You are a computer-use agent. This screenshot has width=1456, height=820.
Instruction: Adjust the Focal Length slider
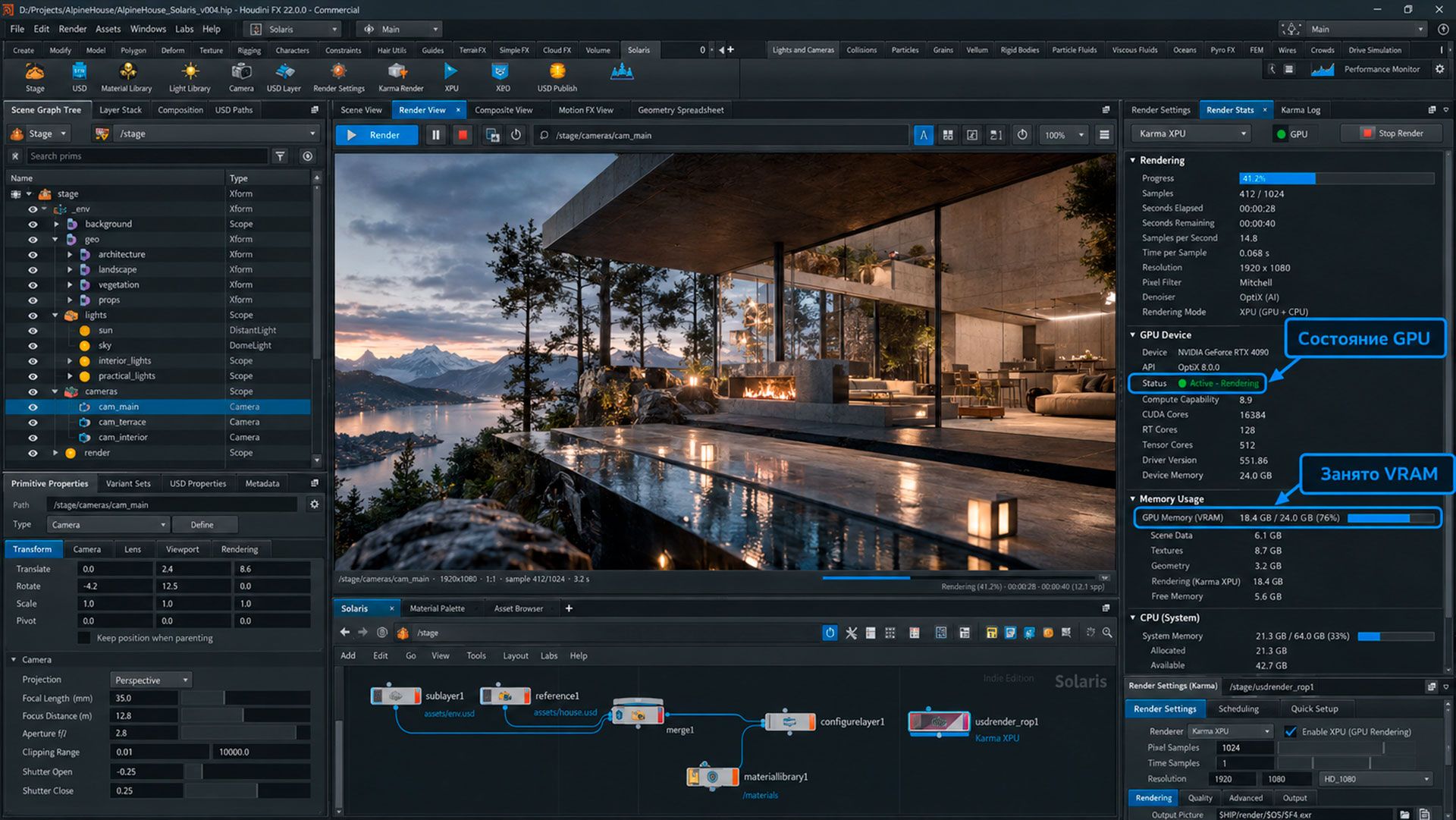(245, 698)
